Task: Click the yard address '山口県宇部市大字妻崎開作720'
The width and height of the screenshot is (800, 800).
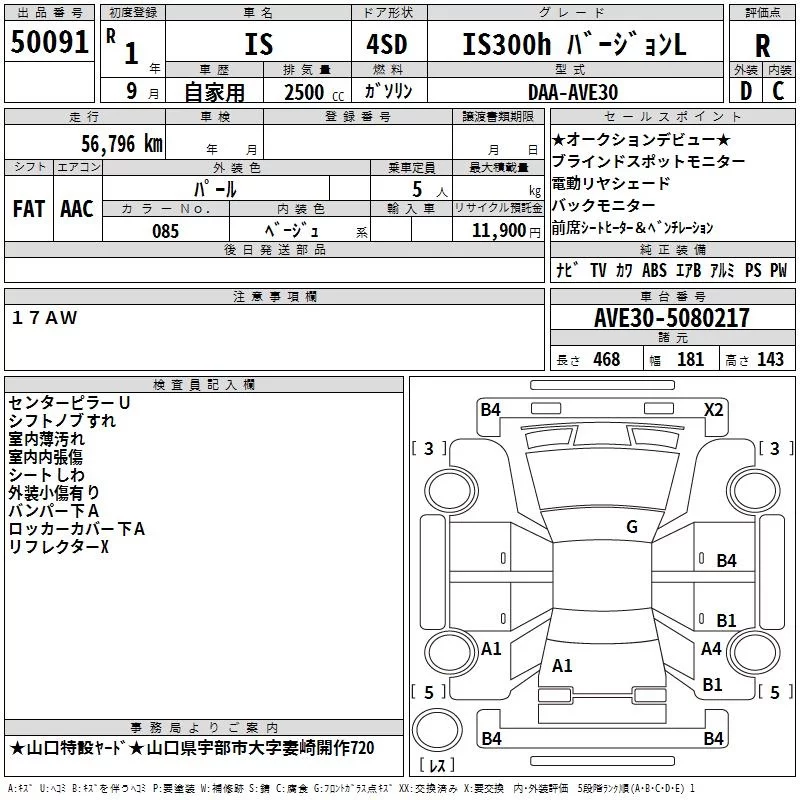Action: (x=261, y=748)
